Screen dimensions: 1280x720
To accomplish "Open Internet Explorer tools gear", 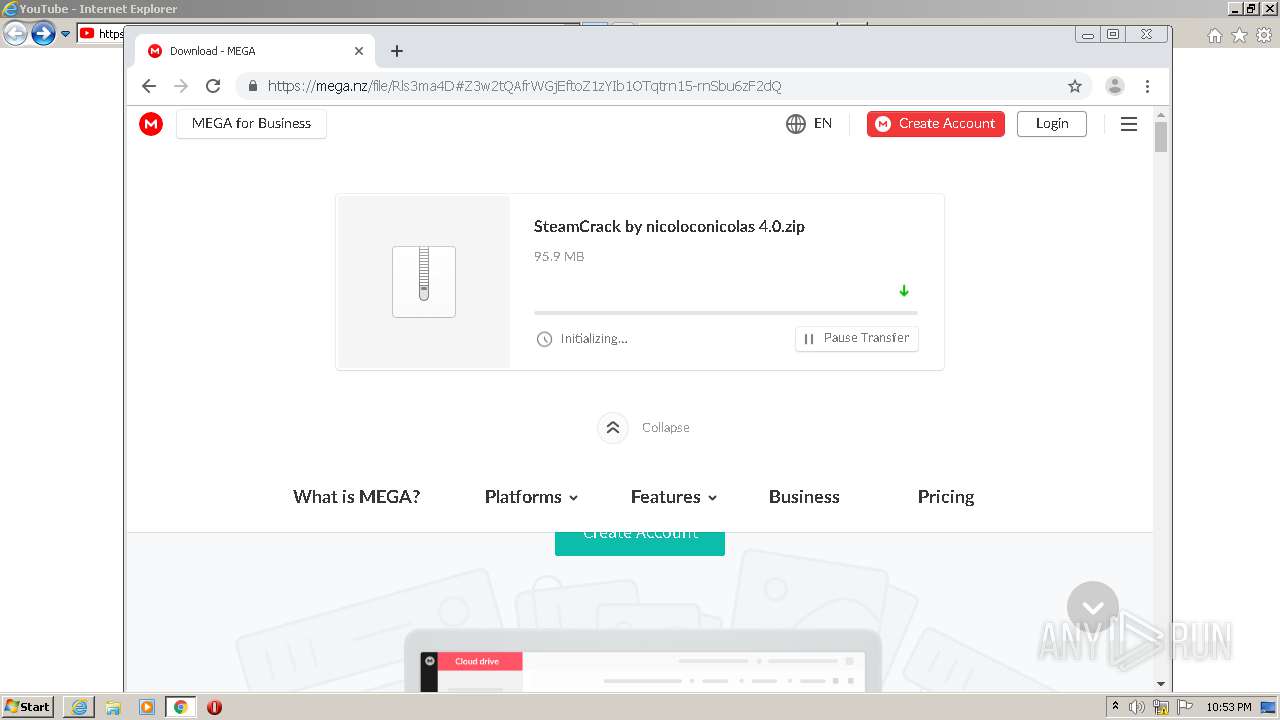I will tap(1264, 35).
